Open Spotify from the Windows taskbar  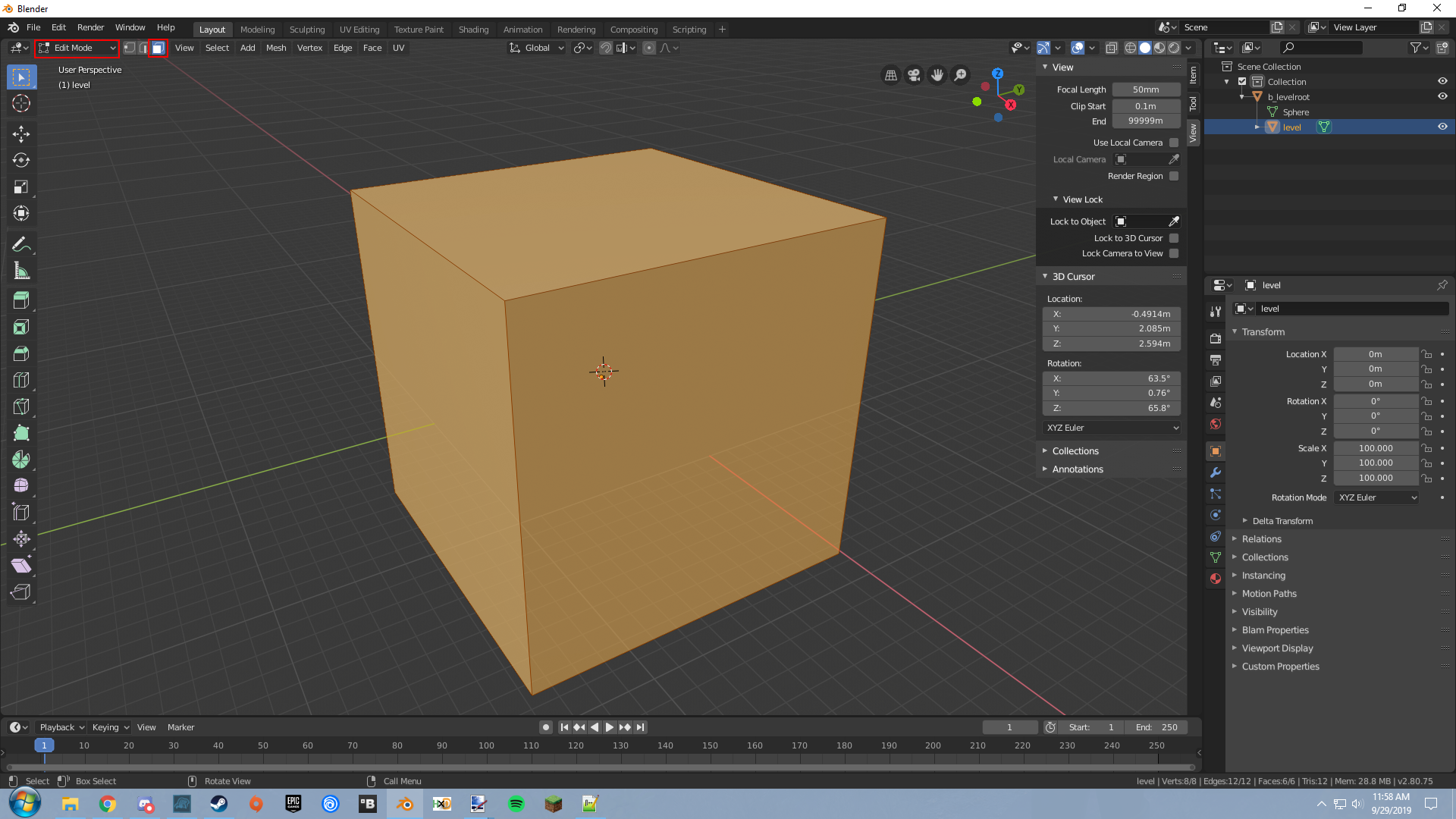pos(516,804)
